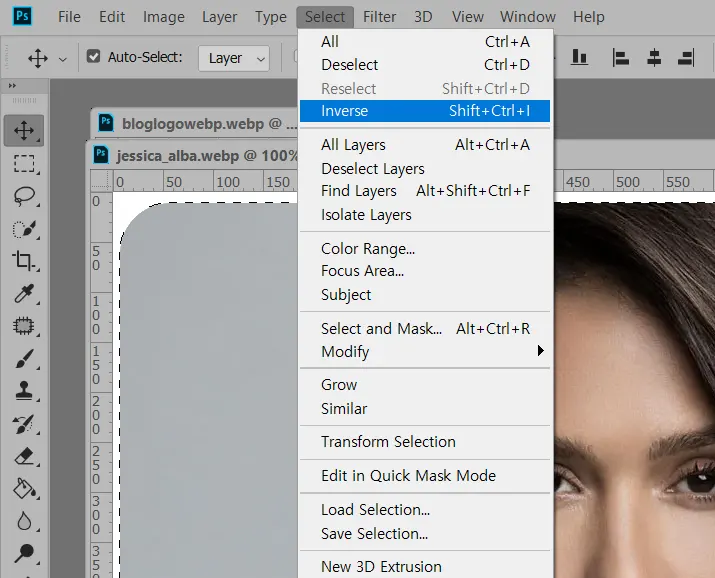Image resolution: width=715 pixels, height=578 pixels.
Task: Select the History Brush tool
Action: click(24, 424)
